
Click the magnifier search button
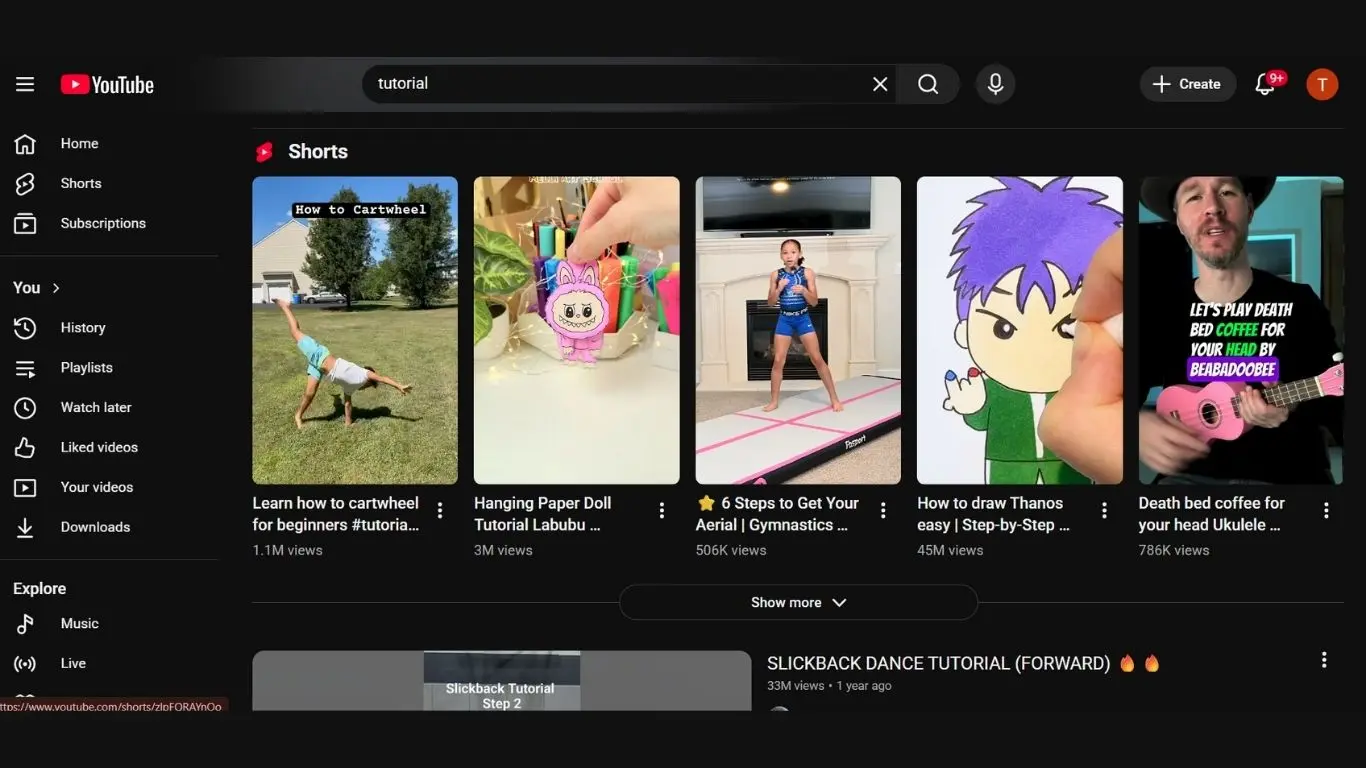(928, 84)
